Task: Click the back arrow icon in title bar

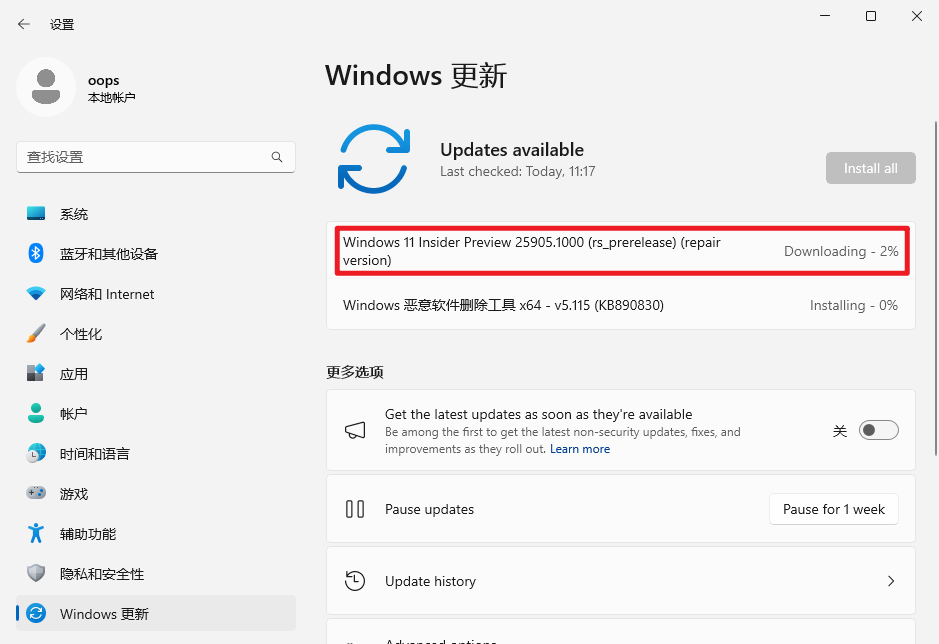Action: pyautogui.click(x=24, y=24)
